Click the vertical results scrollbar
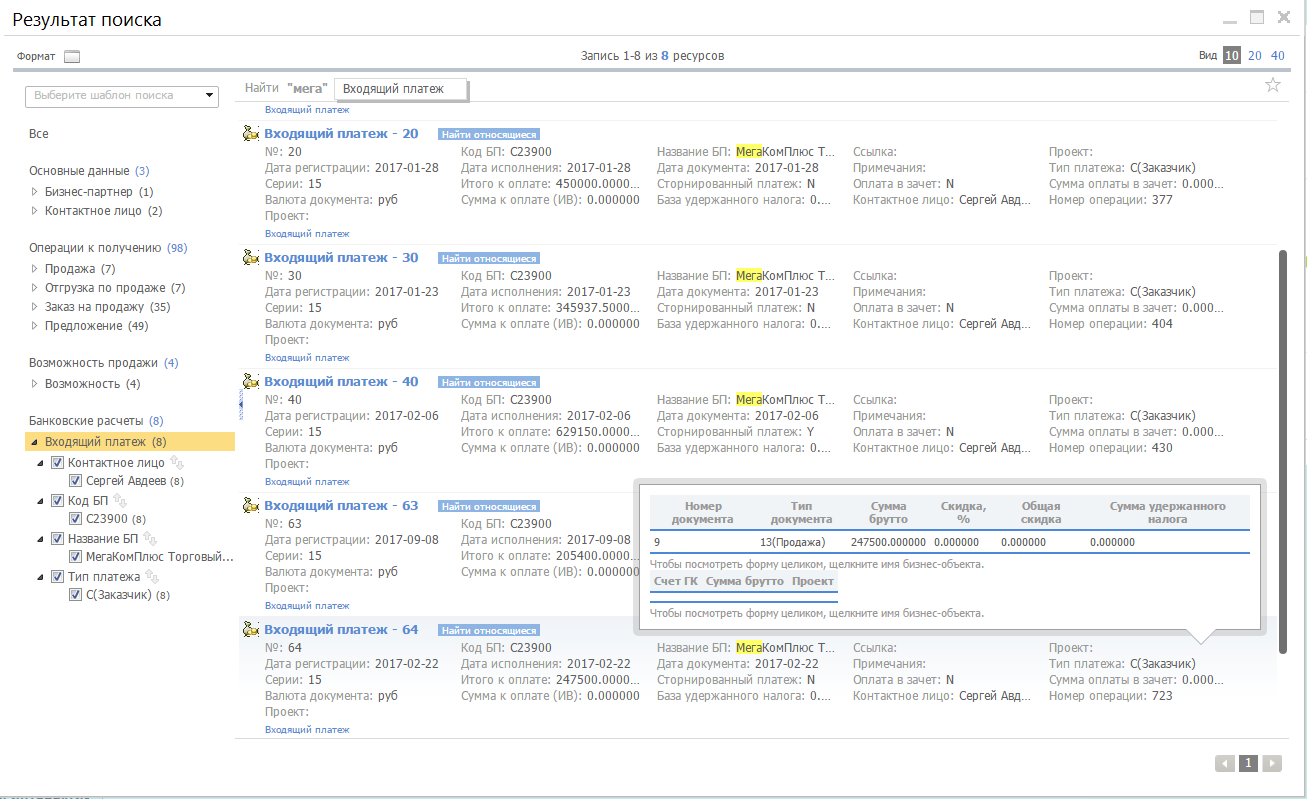This screenshot has width=1307, height=799. coord(1284,452)
